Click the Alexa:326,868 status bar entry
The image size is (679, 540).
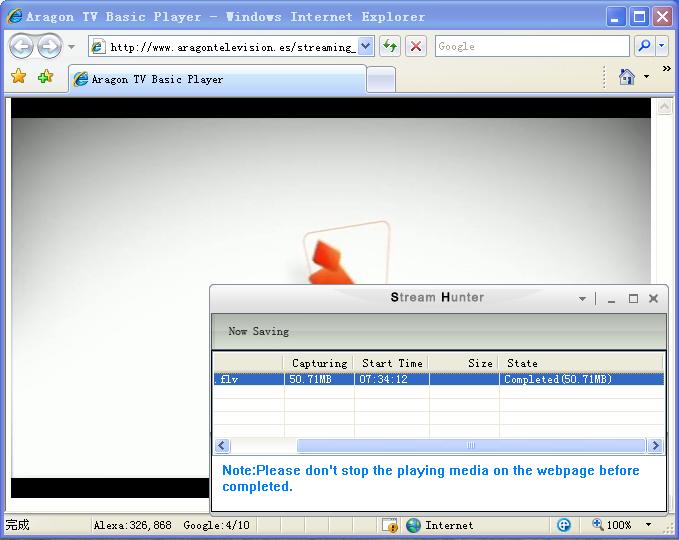[133, 525]
